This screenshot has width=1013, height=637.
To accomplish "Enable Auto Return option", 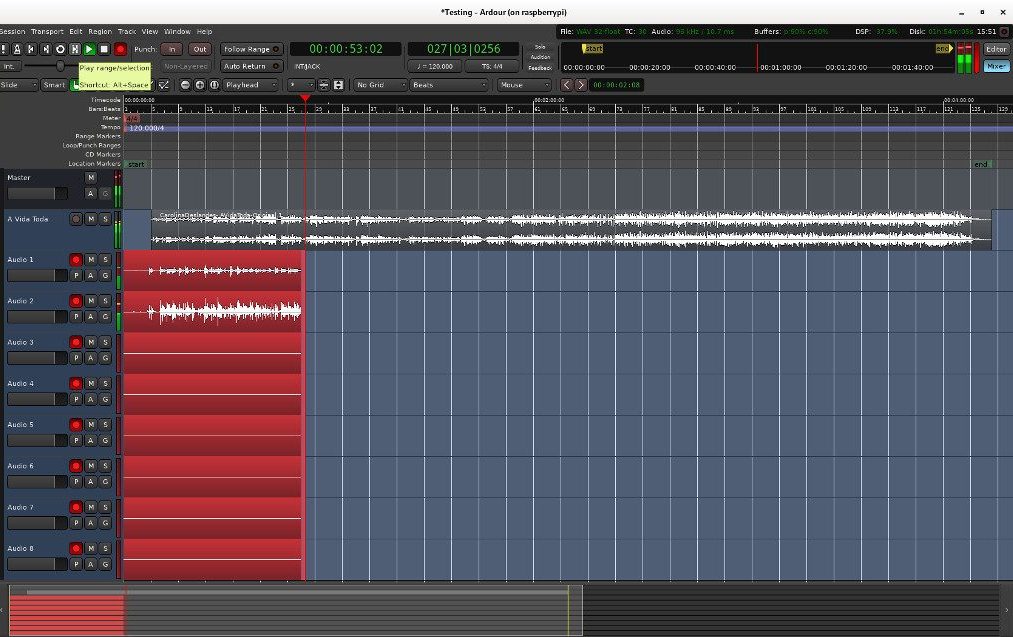I will tap(251, 67).
